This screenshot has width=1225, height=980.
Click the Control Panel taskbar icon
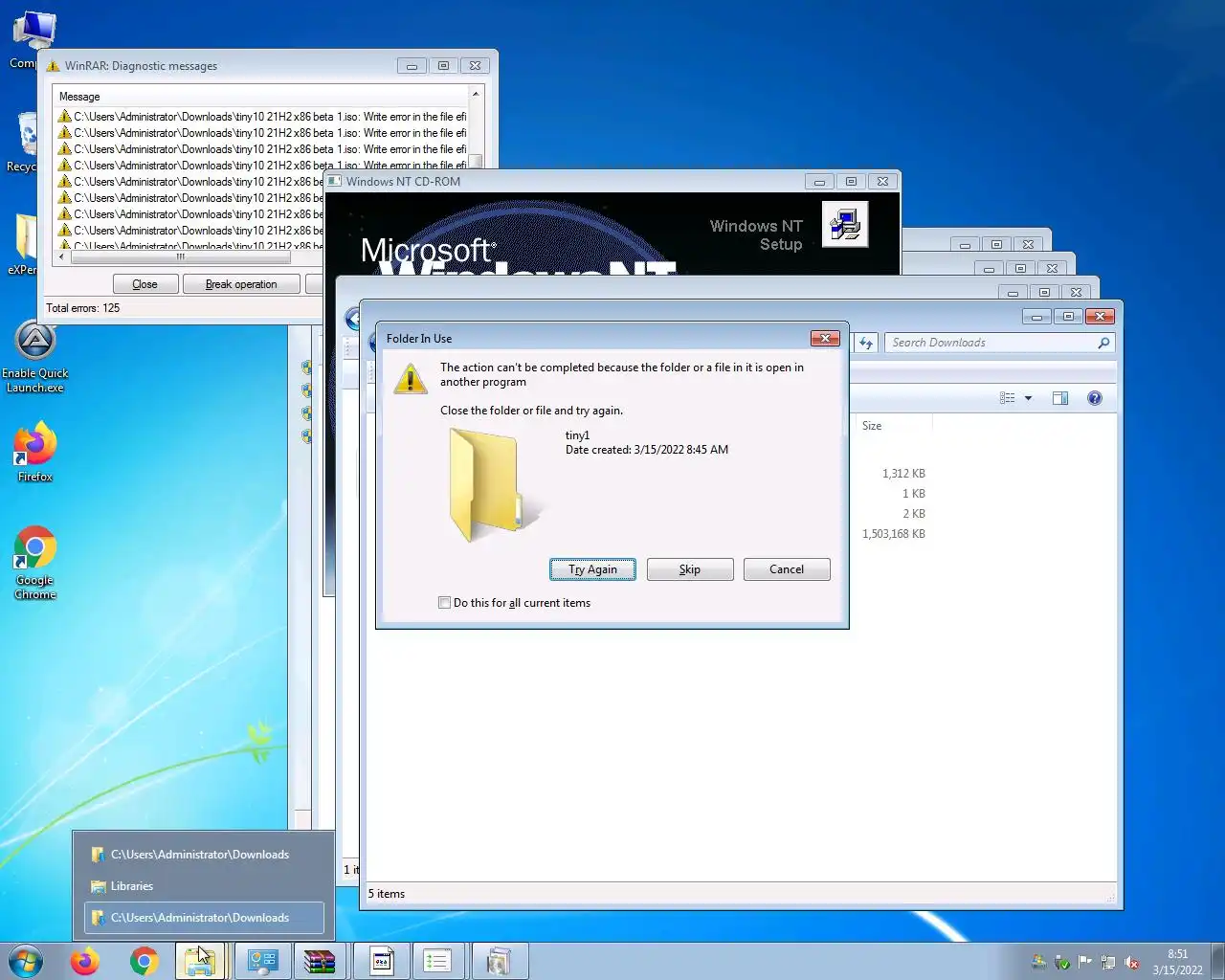pos(262,961)
